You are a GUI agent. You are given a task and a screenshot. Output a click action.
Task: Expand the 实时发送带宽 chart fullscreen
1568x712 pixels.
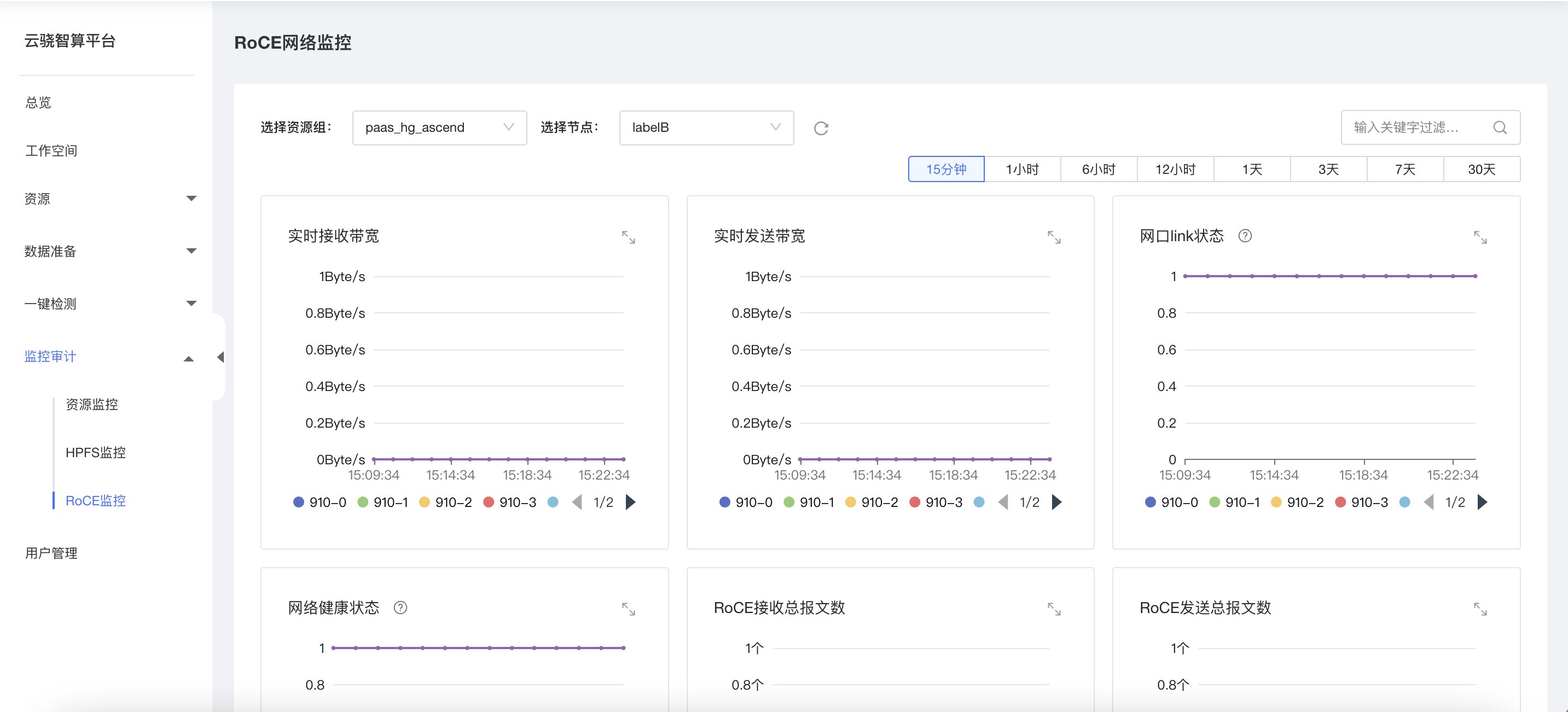click(1054, 237)
